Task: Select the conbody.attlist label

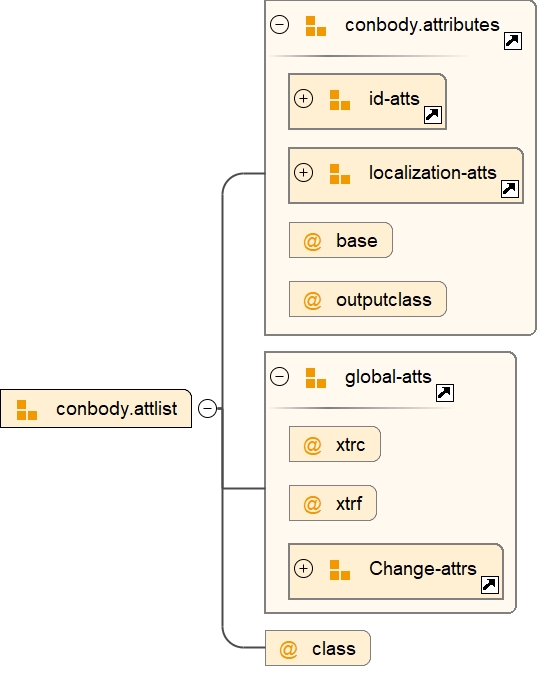Action: (x=116, y=409)
